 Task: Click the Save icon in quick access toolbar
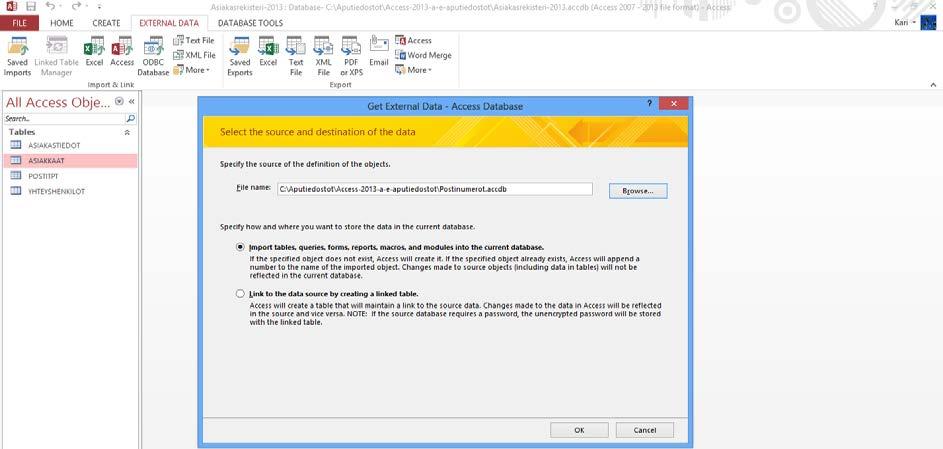coord(31,6)
